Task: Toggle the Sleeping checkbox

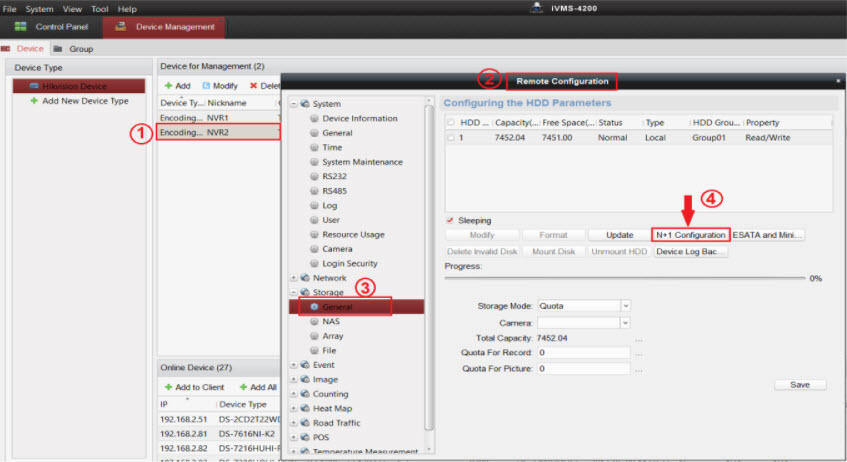Action: [450, 220]
